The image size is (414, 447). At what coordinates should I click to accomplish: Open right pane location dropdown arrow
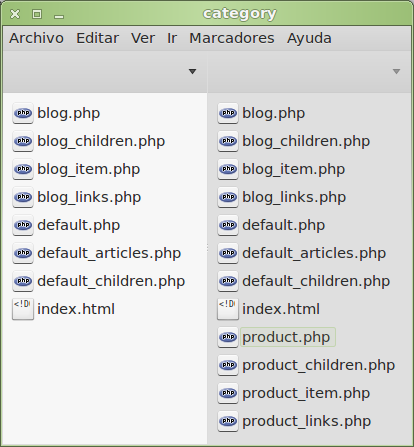pyautogui.click(x=396, y=71)
